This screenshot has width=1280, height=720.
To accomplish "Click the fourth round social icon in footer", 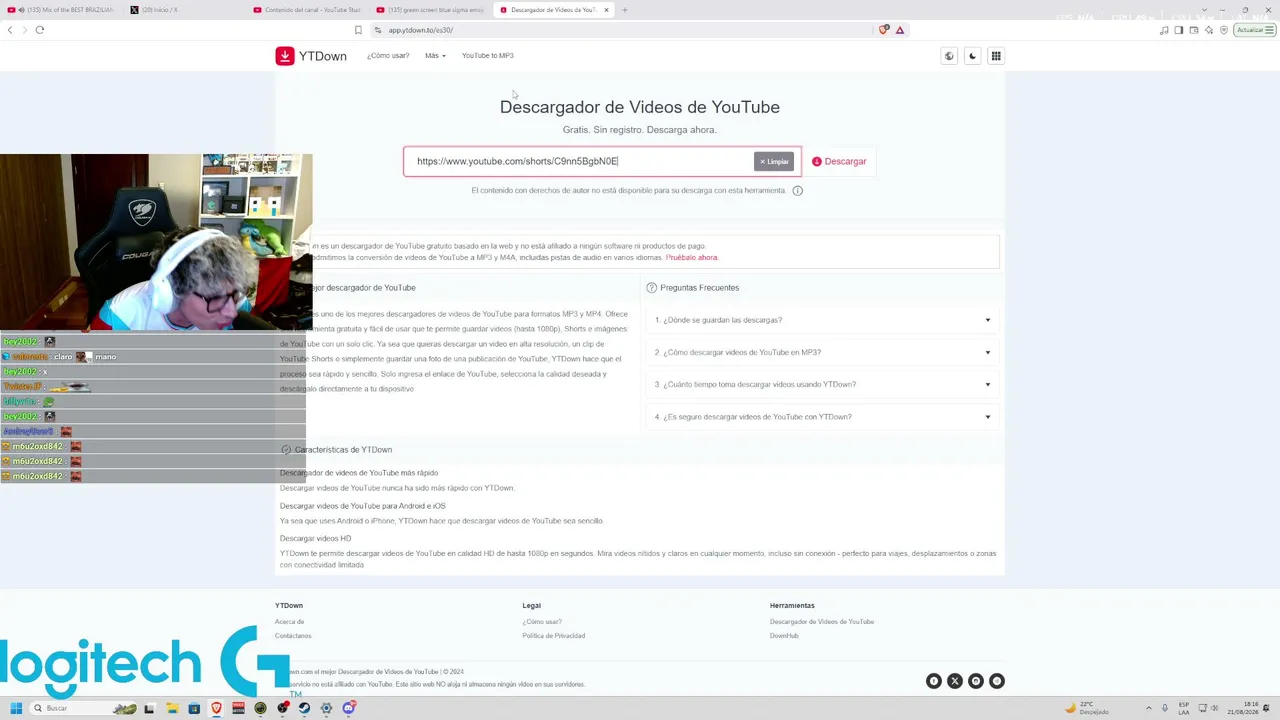I will pos(997,681).
